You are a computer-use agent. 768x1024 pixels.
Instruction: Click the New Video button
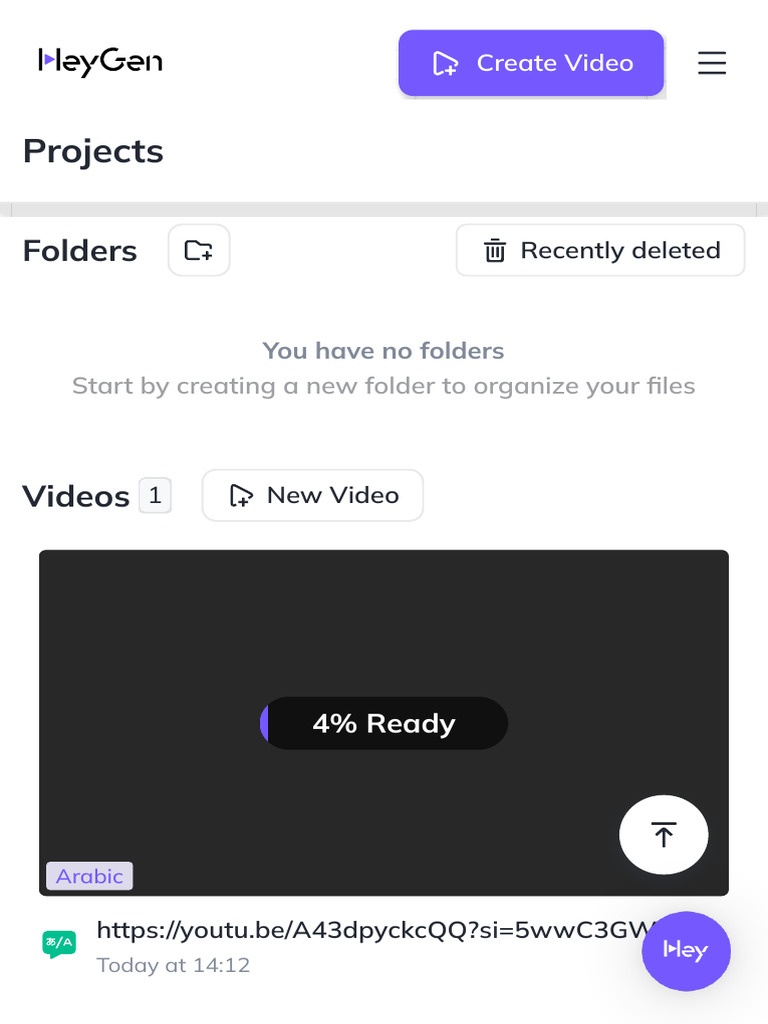(x=312, y=495)
